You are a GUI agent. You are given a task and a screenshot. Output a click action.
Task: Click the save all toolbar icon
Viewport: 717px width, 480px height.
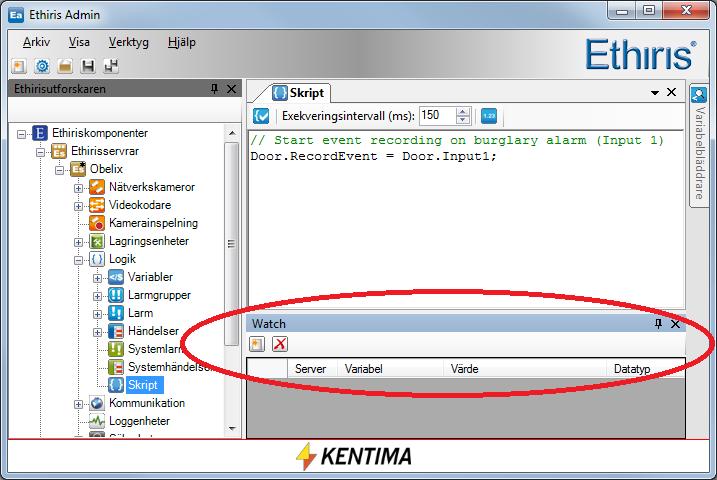pyautogui.click(x=111, y=66)
